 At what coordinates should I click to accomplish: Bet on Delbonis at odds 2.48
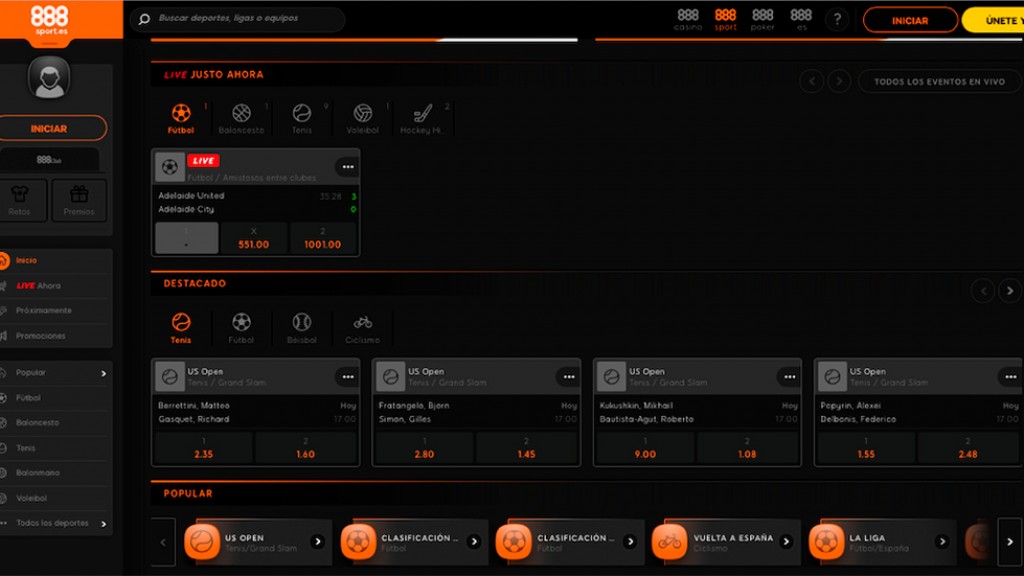968,448
